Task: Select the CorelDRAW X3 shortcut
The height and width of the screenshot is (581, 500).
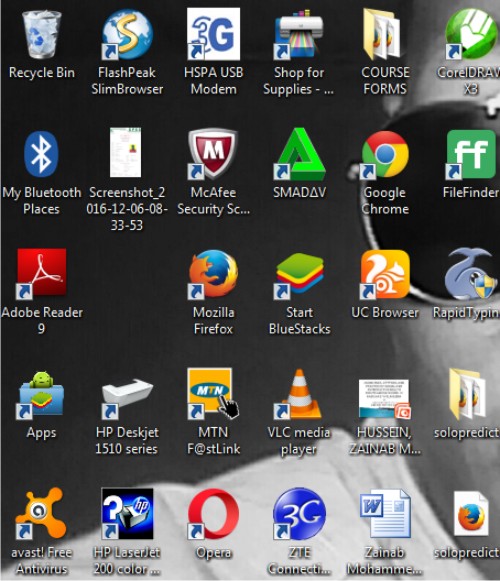Action: 471,35
